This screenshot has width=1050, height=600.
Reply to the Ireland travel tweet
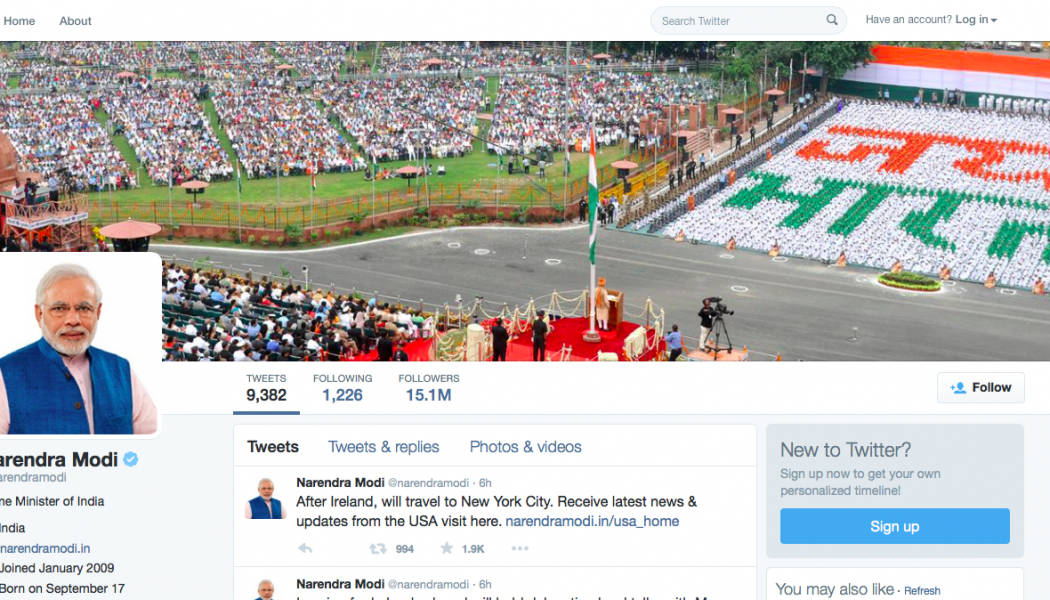(x=305, y=548)
